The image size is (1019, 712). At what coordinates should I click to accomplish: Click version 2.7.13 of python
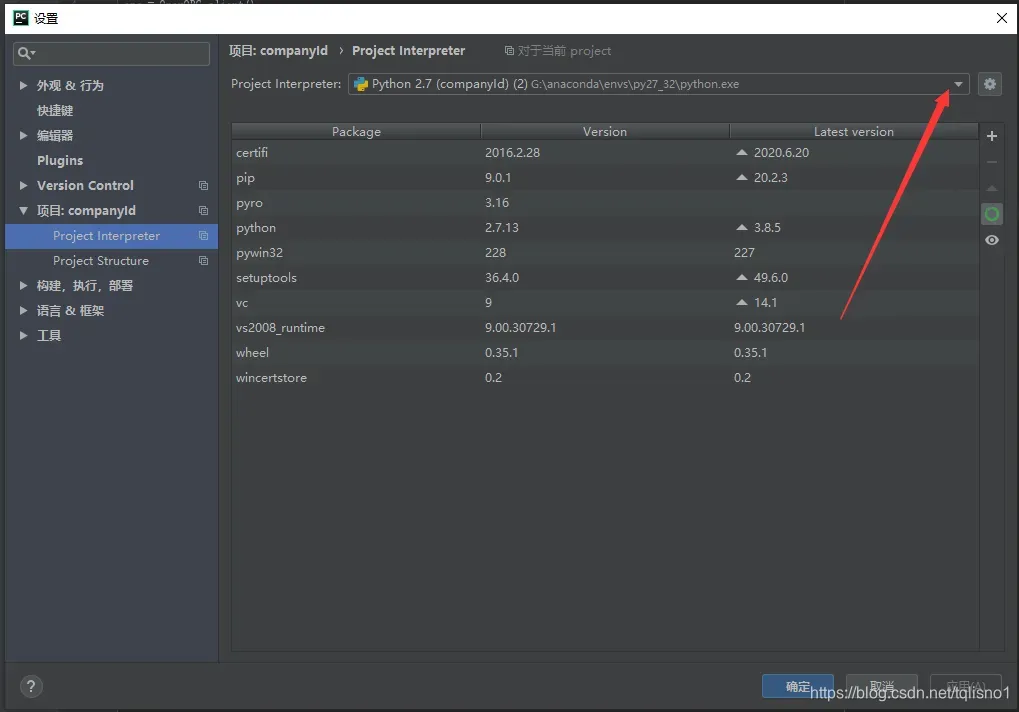coord(502,227)
